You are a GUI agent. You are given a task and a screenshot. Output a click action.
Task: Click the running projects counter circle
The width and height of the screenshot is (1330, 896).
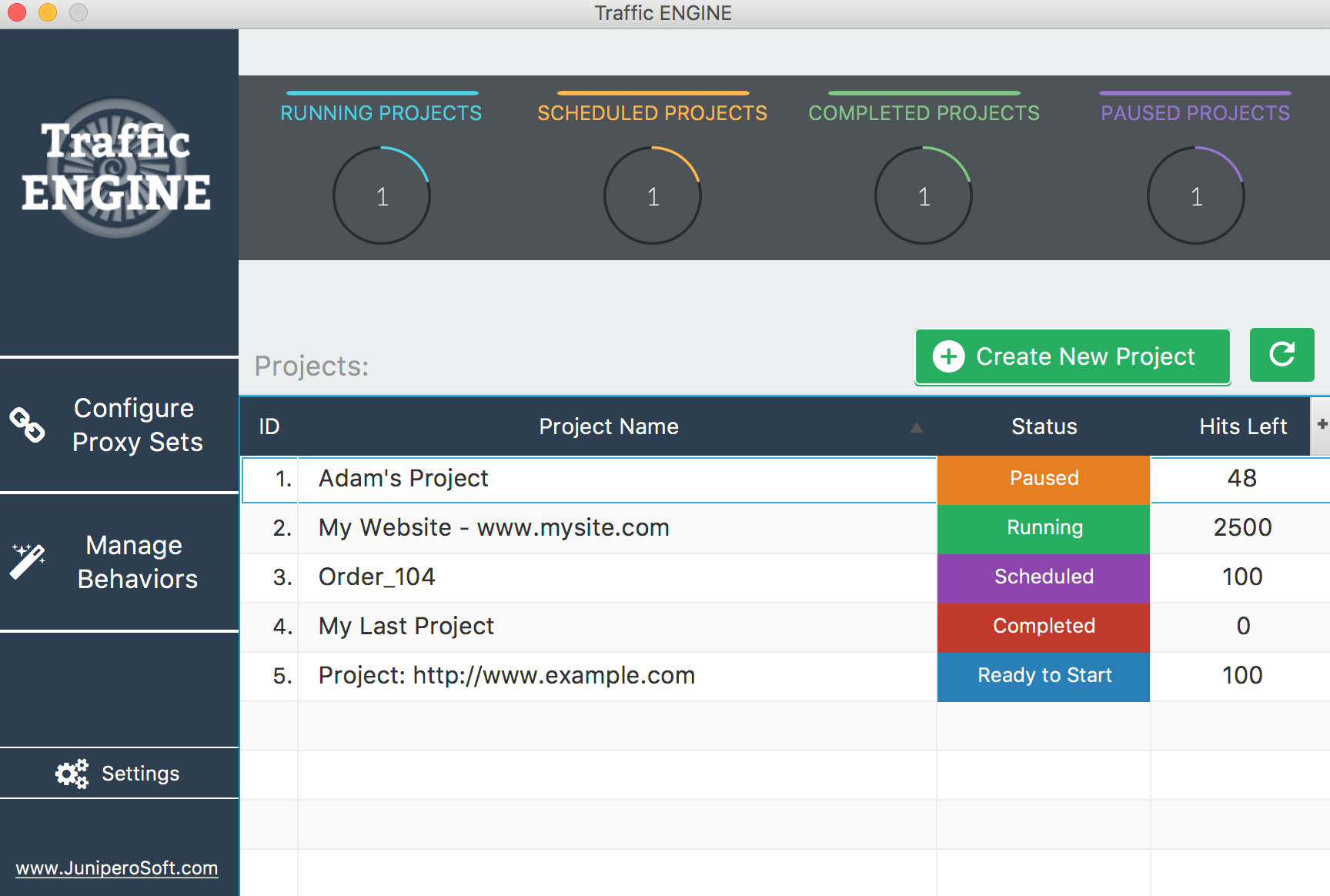(382, 196)
